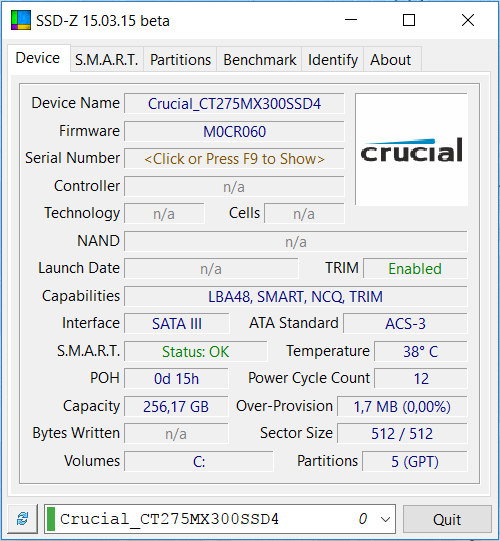Viewport: 500px width, 541px height.
Task: Minimize the SSD-Z window
Action: [x=351, y=20]
